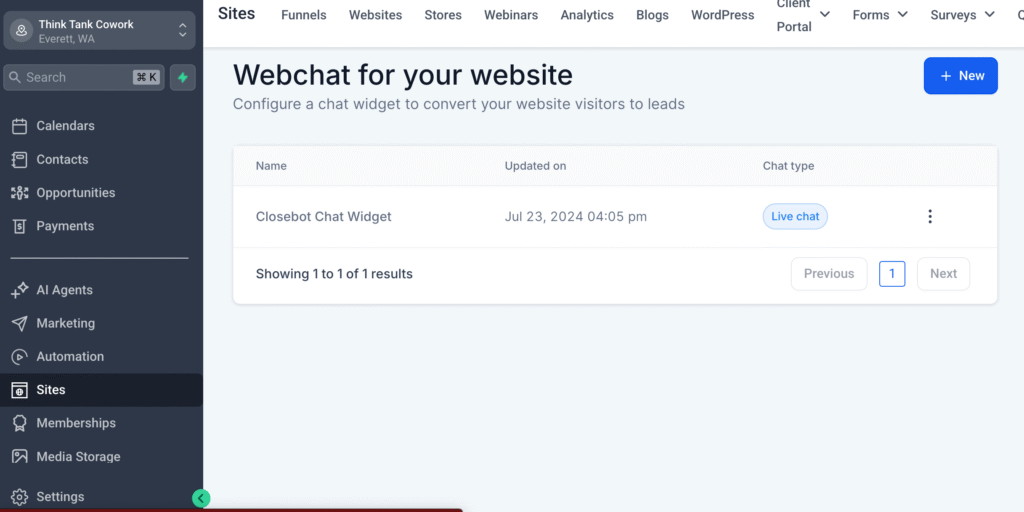This screenshot has height=512, width=1024.
Task: Open Automation from the sidebar
Action: click(x=70, y=357)
